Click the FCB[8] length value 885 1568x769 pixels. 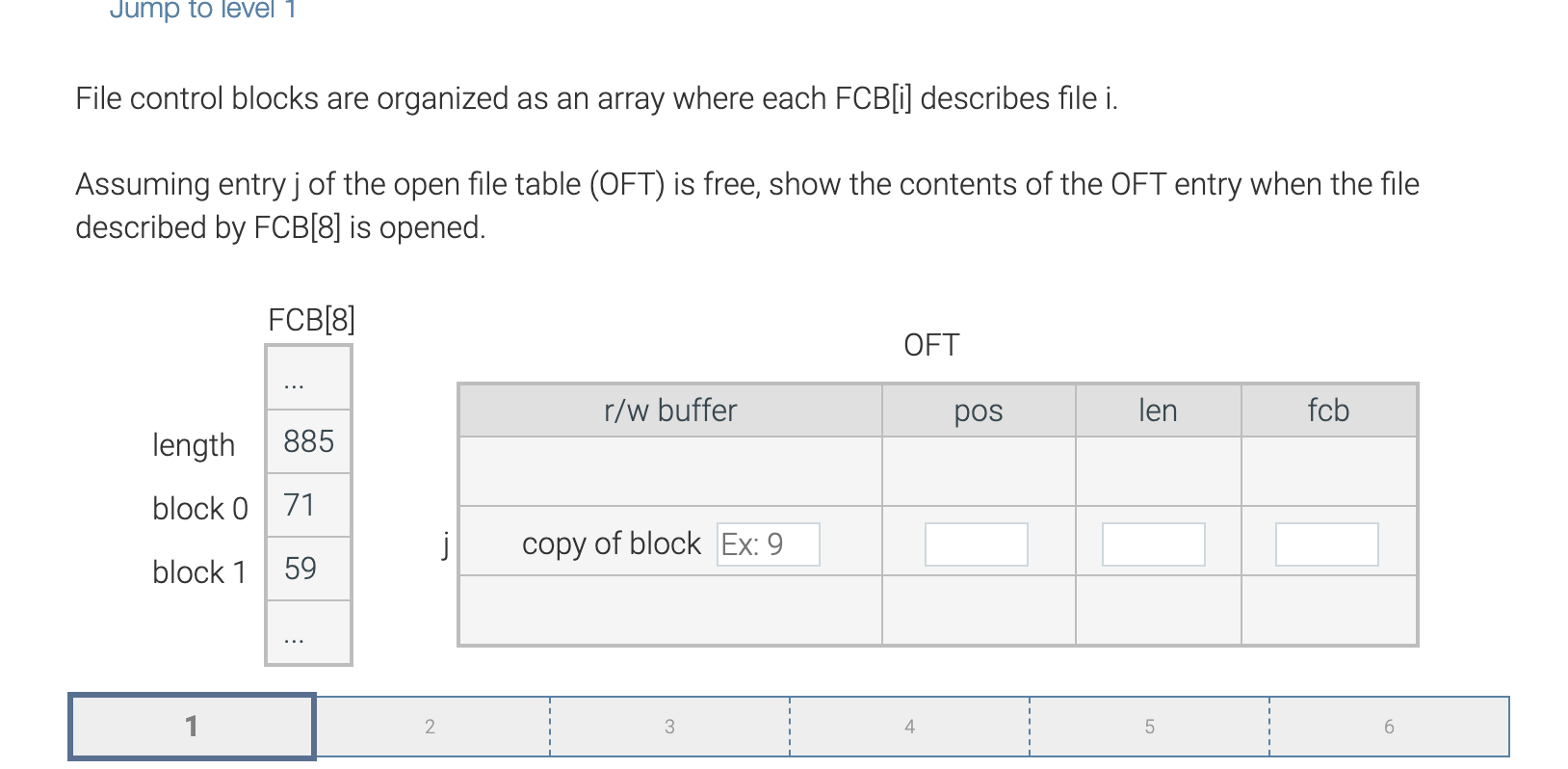307,441
